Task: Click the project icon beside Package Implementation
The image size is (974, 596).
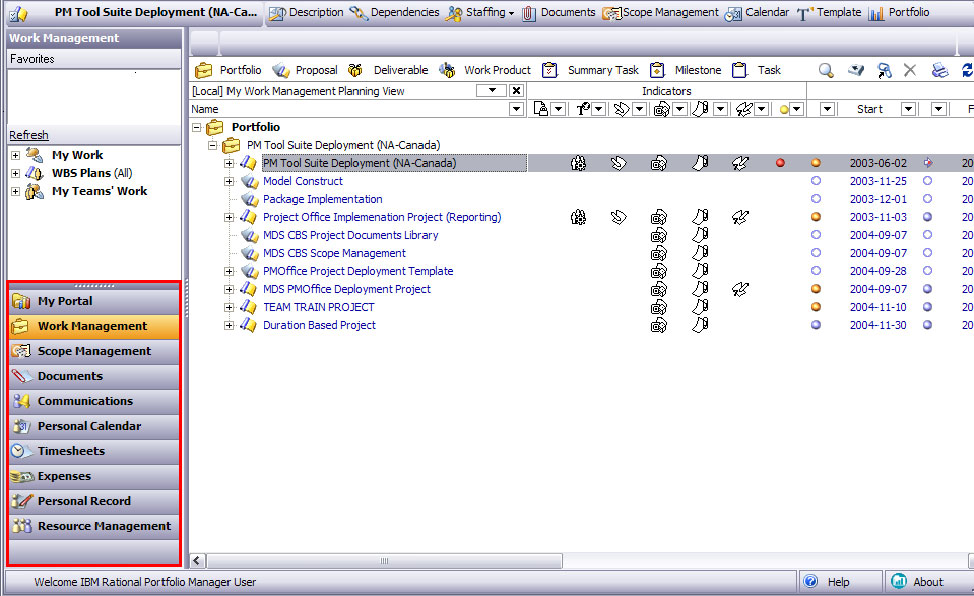Action: 250,199
